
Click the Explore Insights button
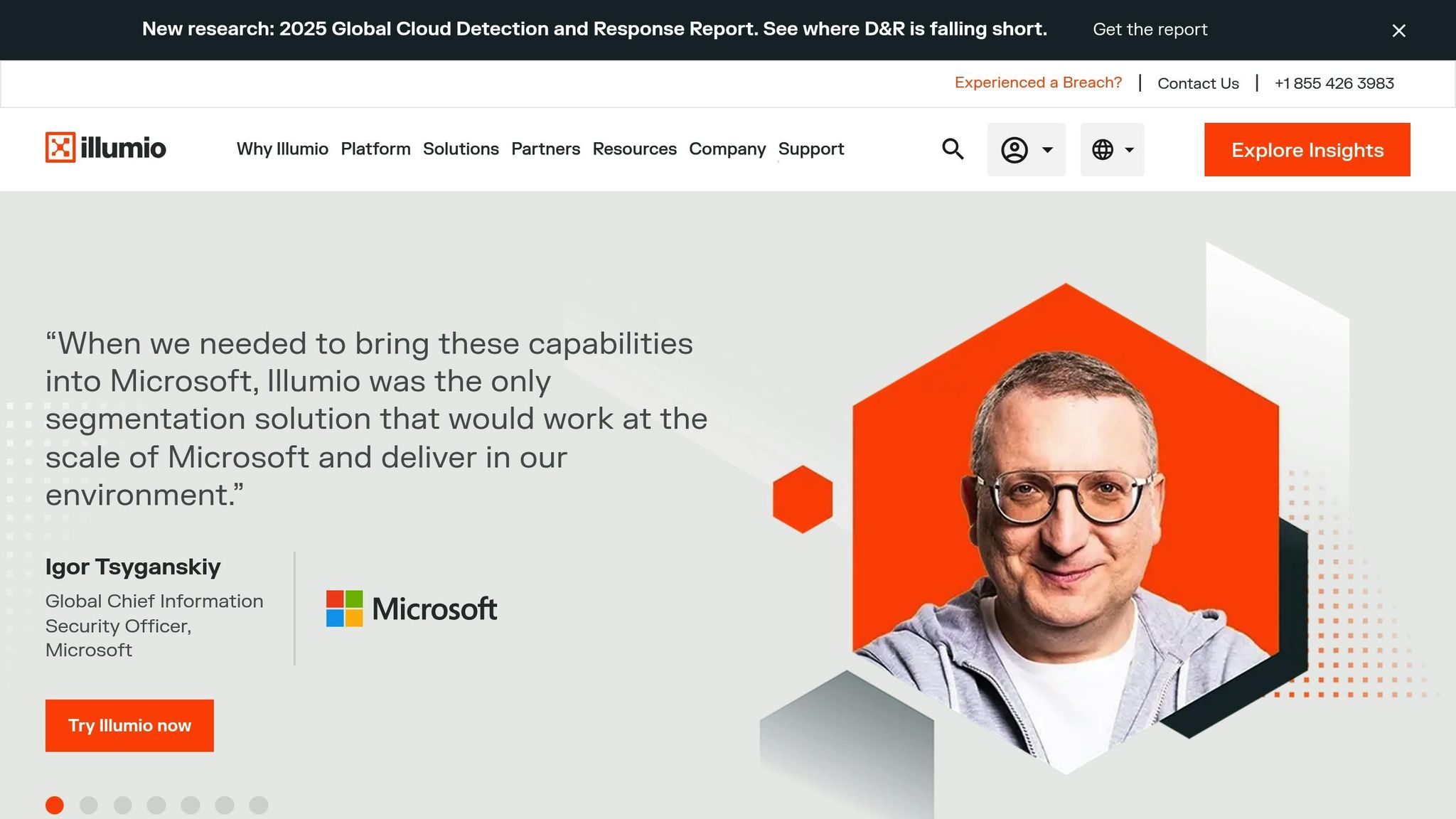[1307, 150]
